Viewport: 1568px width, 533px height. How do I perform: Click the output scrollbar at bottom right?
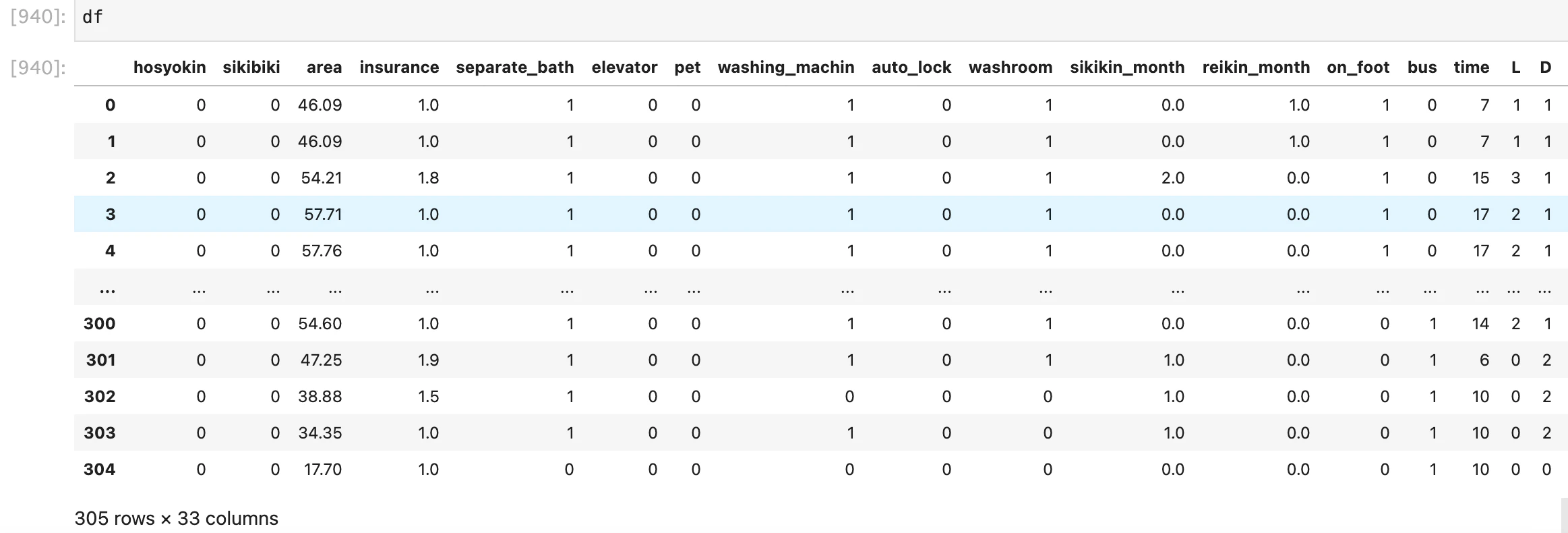point(1563,515)
